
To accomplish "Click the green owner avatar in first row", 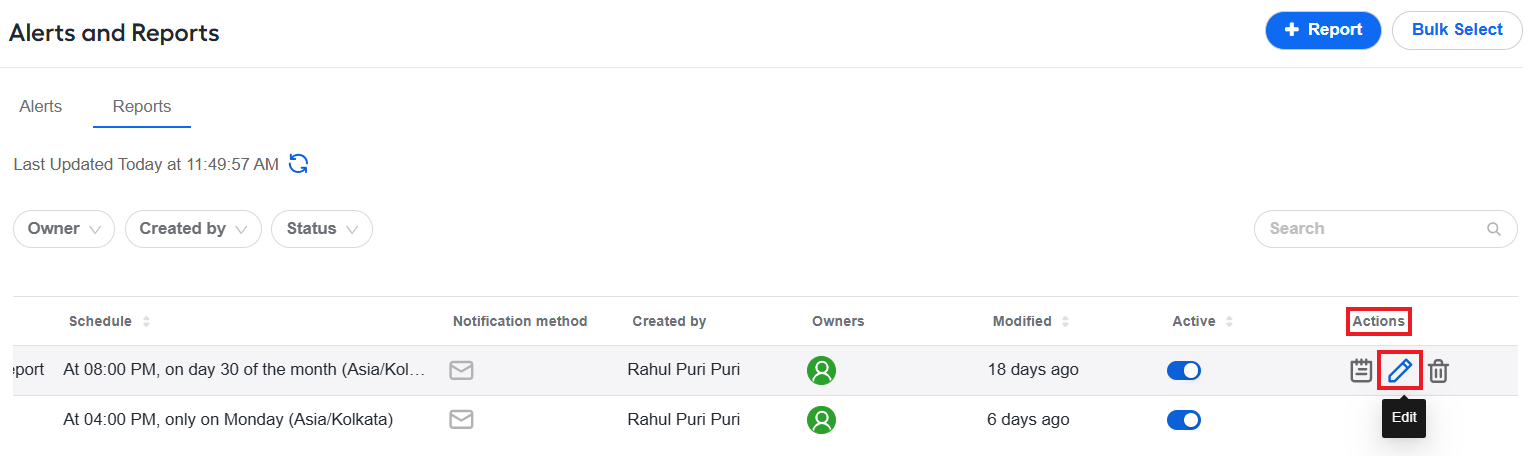I will 822,370.
